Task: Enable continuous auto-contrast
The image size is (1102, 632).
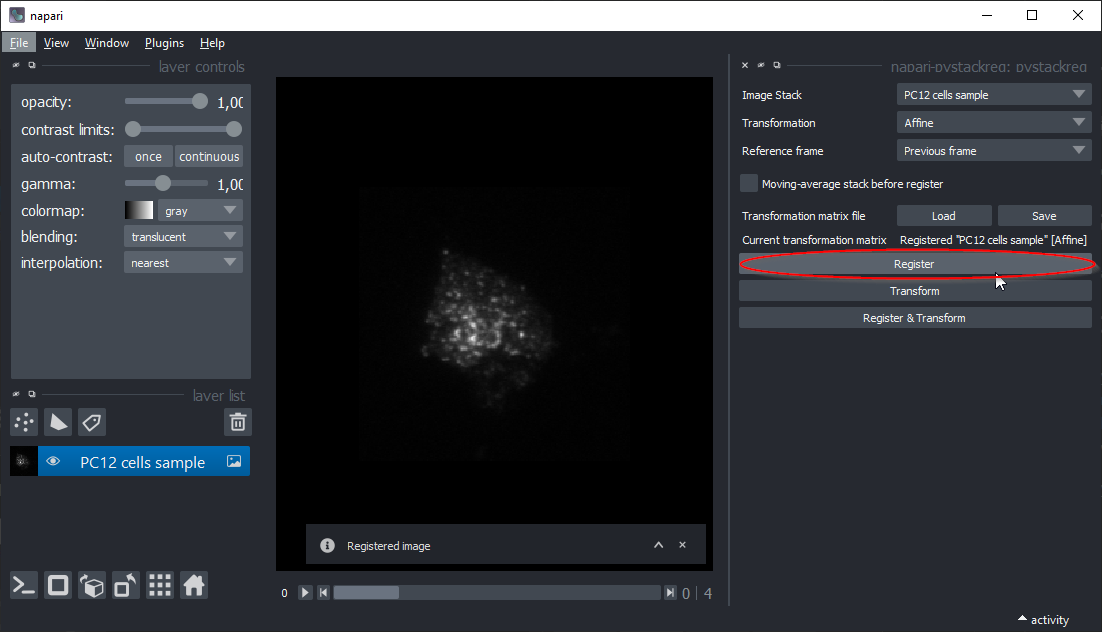Action: pos(209,157)
